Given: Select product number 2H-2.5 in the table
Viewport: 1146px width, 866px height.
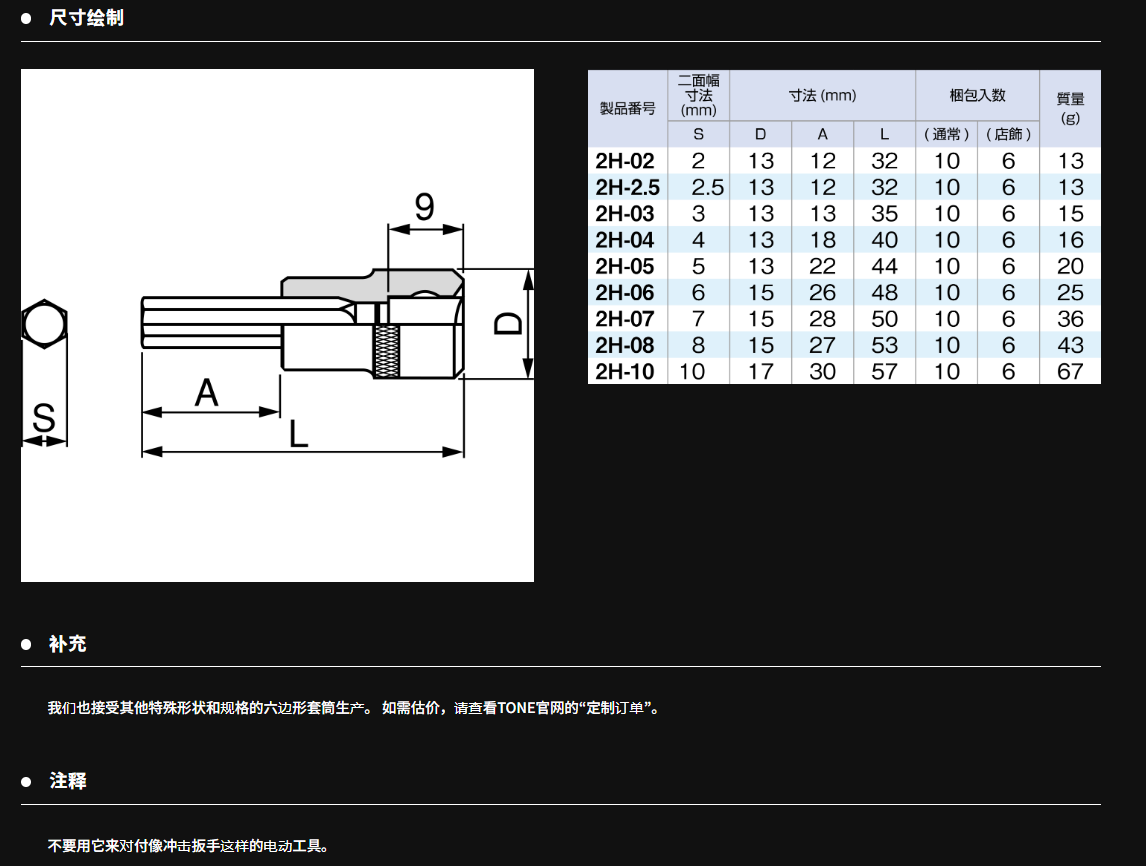Looking at the screenshot, I should pyautogui.click(x=627, y=187).
